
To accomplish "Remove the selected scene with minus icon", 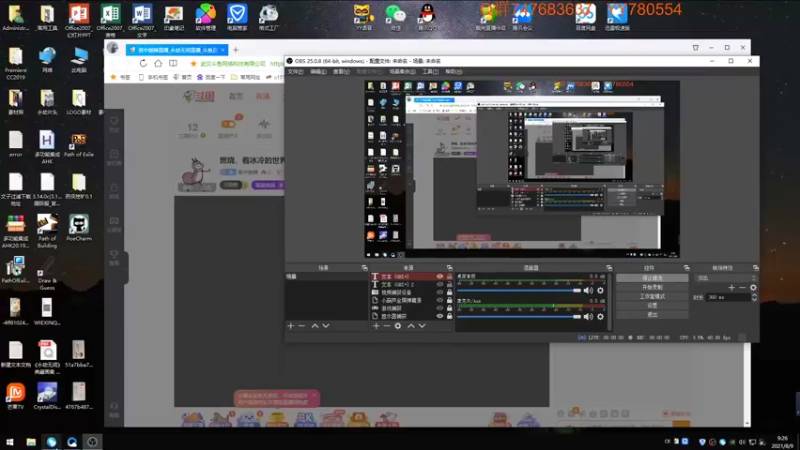I will tap(302, 326).
